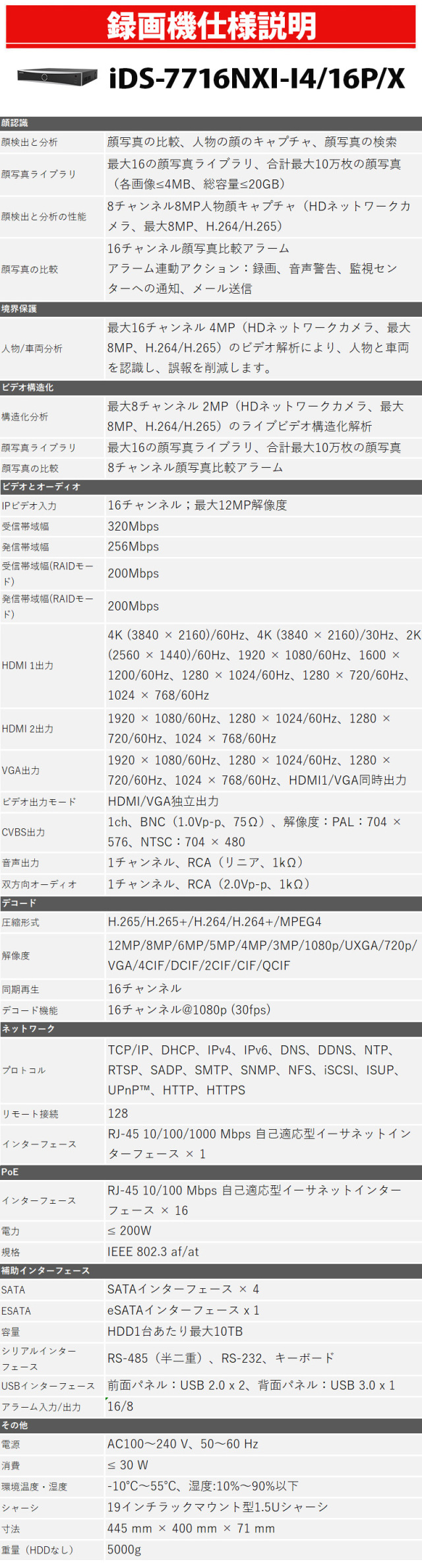422x1568 pixels.
Task: Click the ビデオ構造化 section header
Action: pyautogui.click(x=28, y=387)
